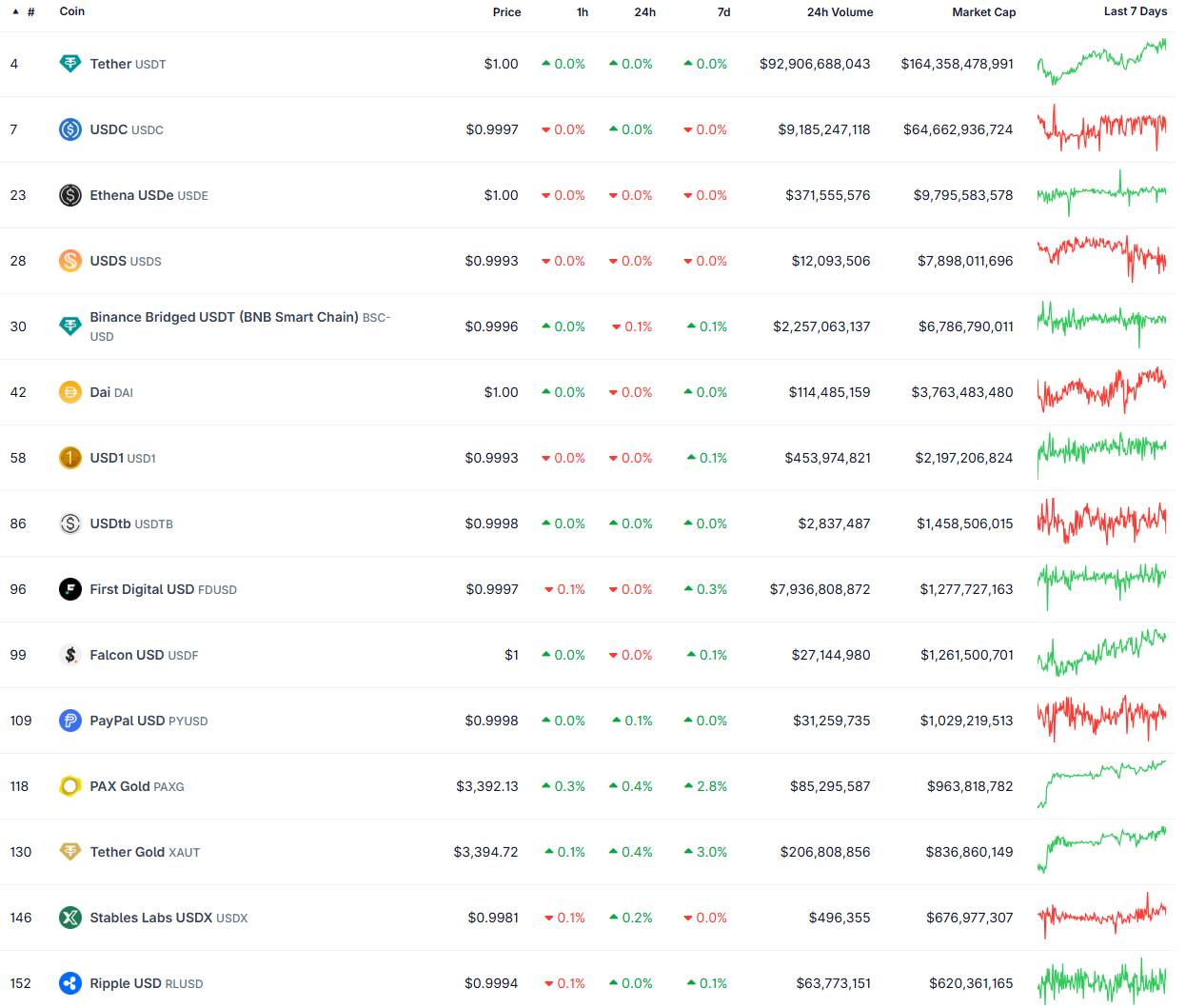Click the Dai coin logo icon
This screenshot has height=1008, width=1186.
pos(70,392)
